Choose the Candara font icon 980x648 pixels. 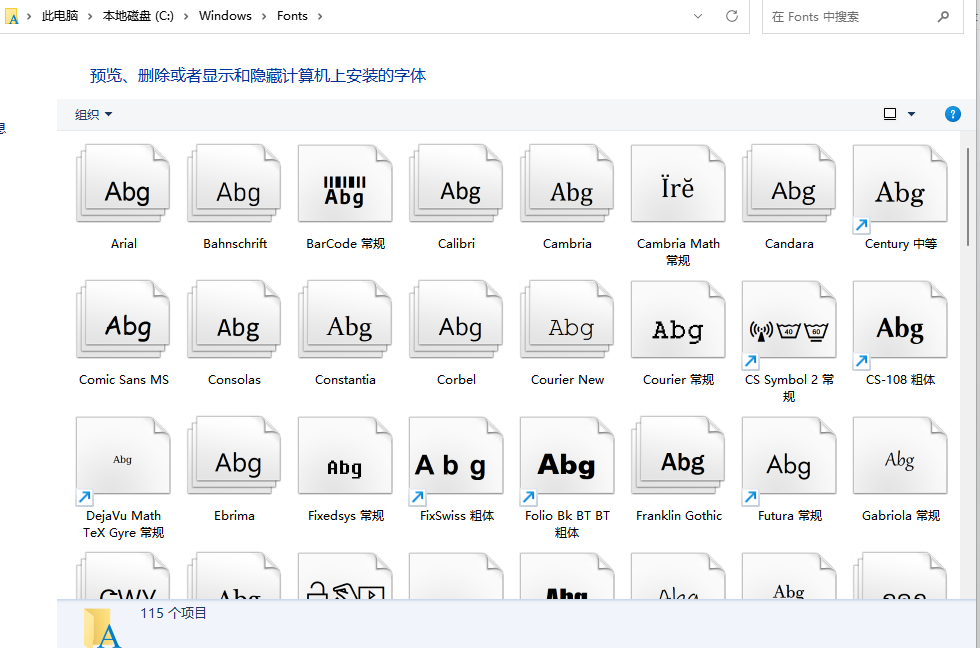click(789, 184)
